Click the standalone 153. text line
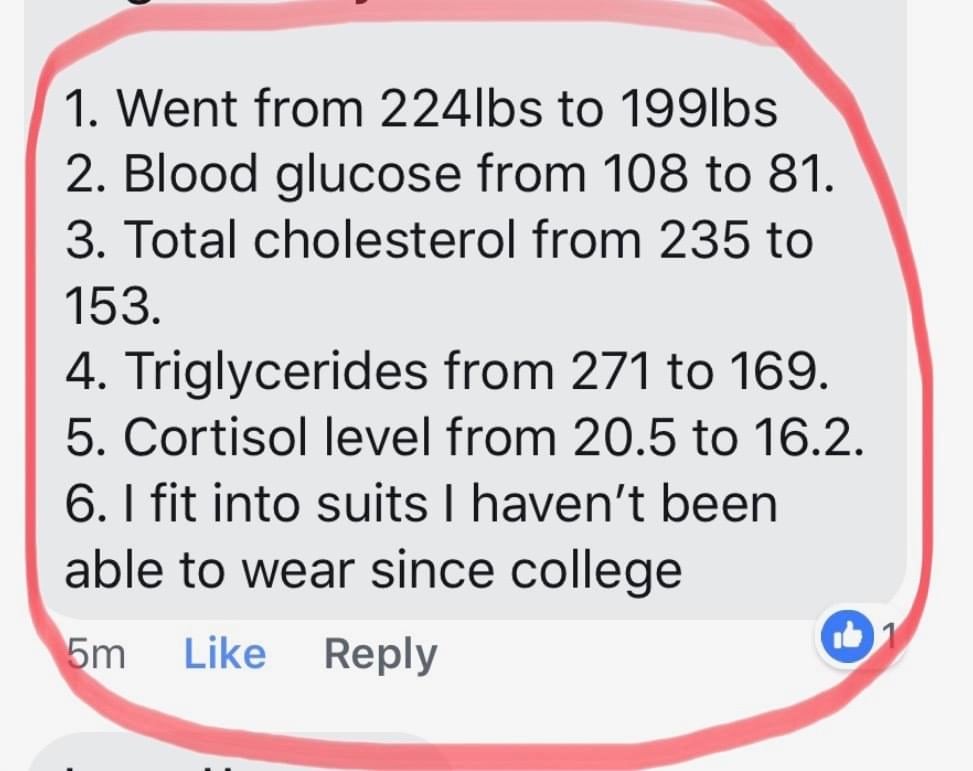This screenshot has height=771, width=973. click(x=113, y=307)
